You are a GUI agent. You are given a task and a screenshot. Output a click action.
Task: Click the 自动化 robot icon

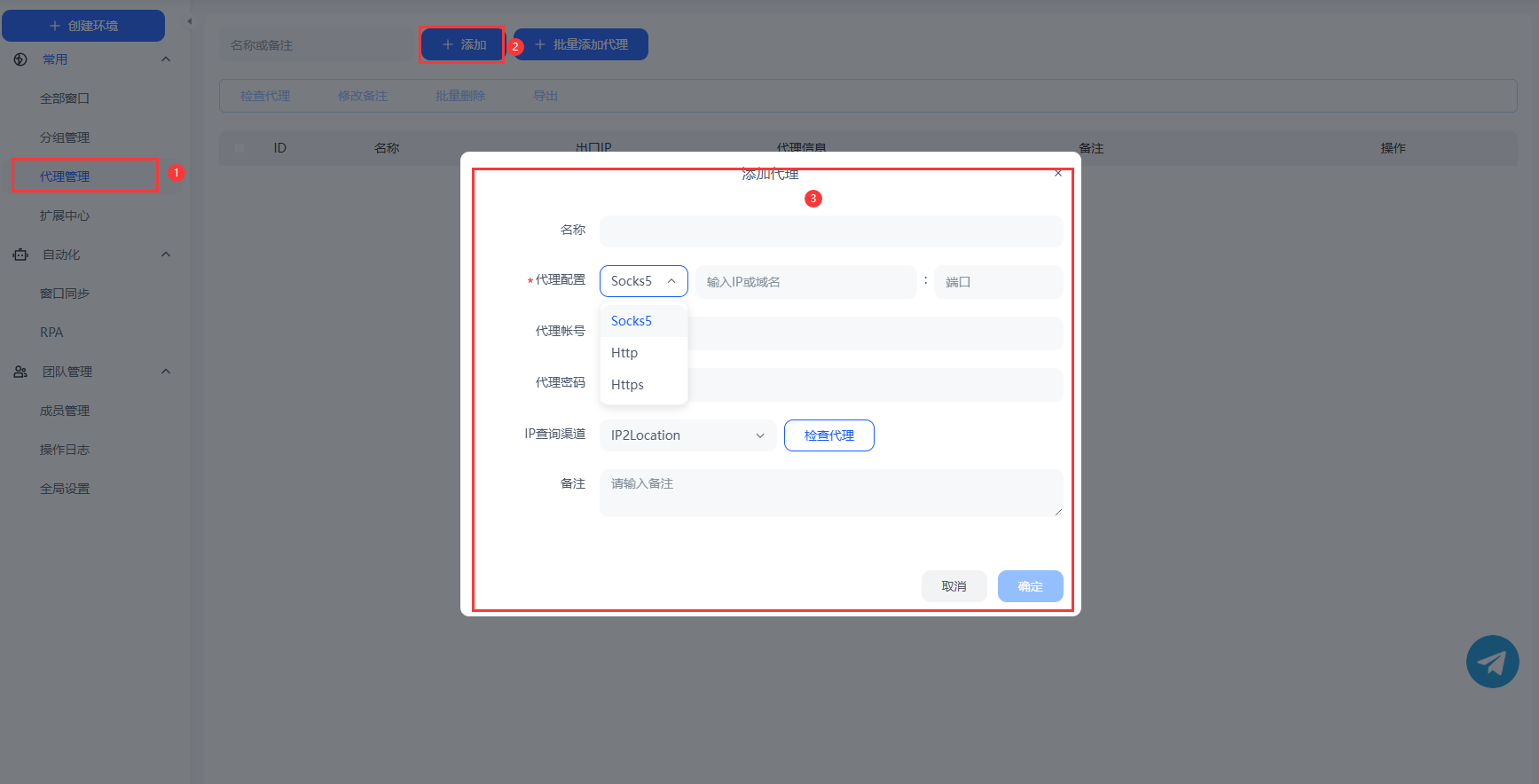coord(20,255)
